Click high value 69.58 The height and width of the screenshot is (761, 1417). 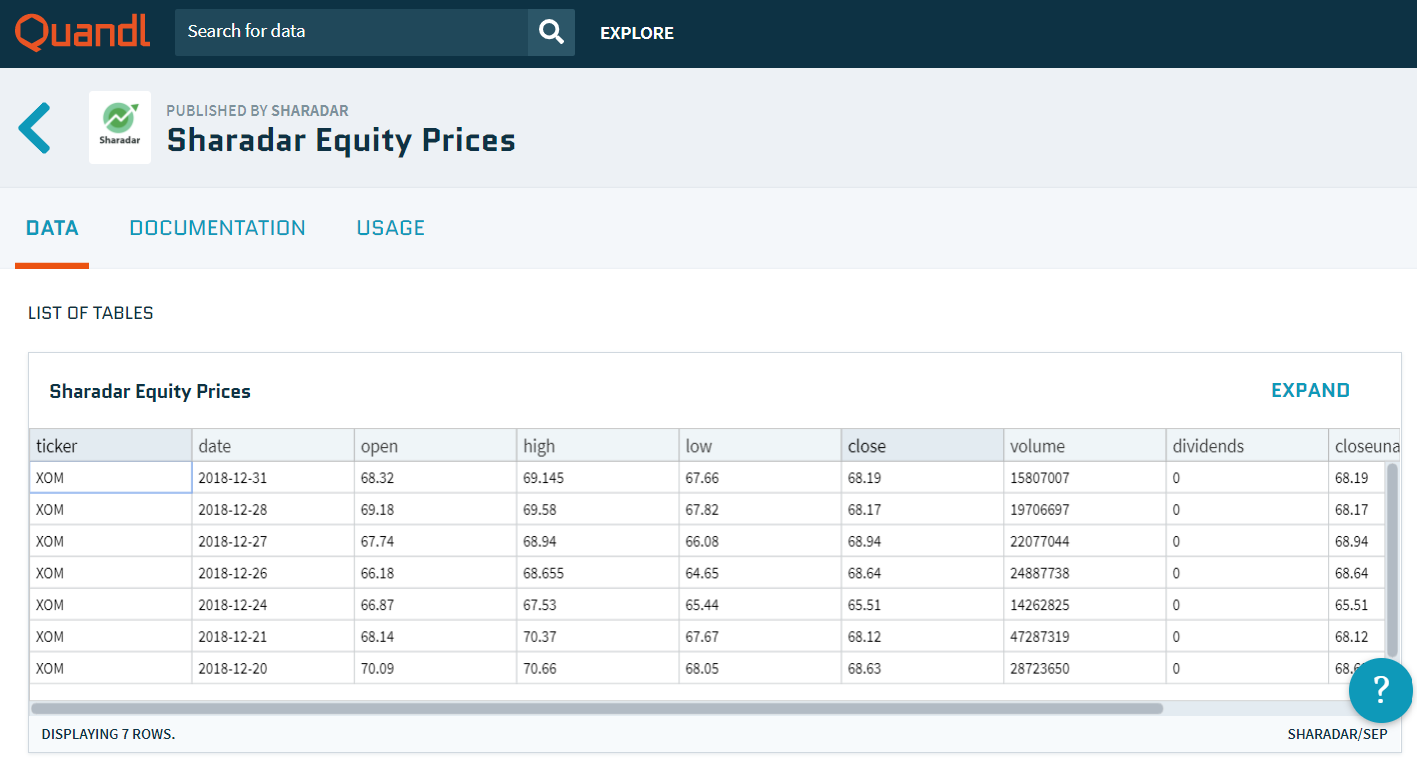597,510
